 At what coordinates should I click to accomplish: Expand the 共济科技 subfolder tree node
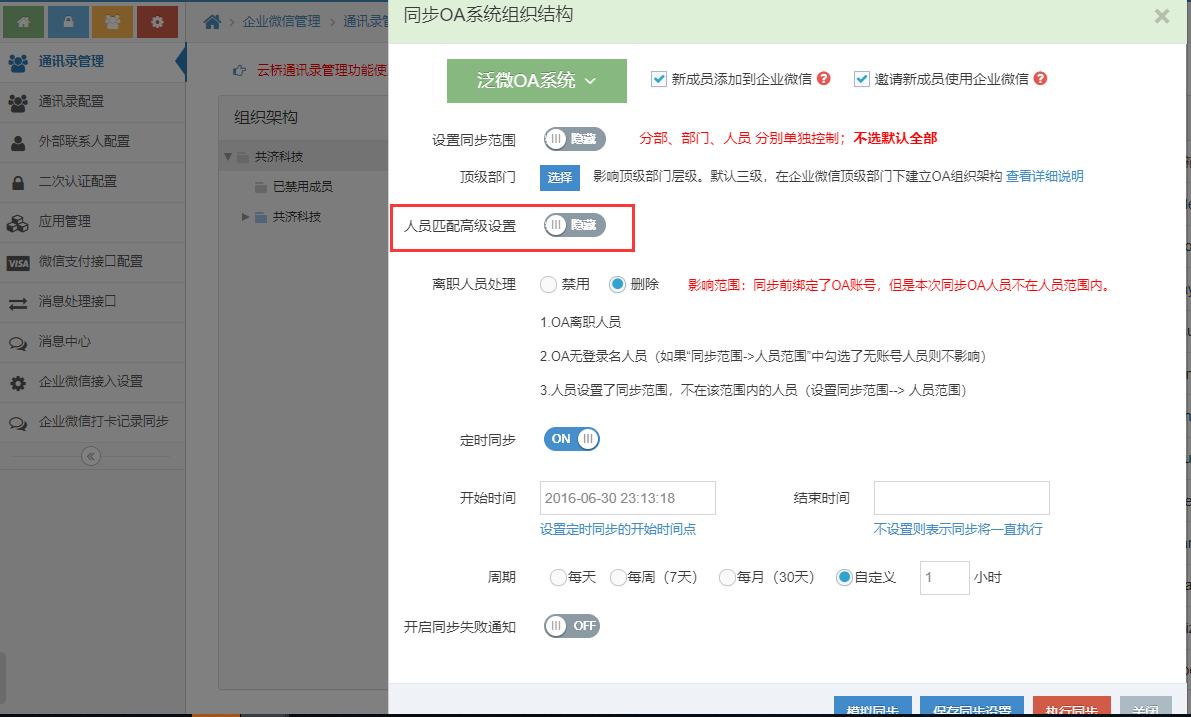click(x=246, y=217)
